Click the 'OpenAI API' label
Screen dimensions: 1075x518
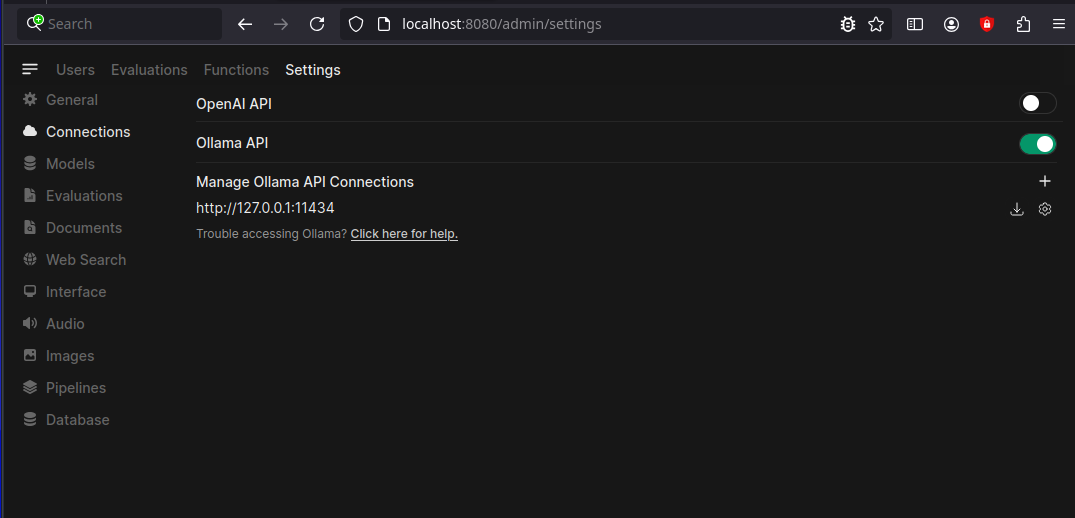click(x=234, y=104)
